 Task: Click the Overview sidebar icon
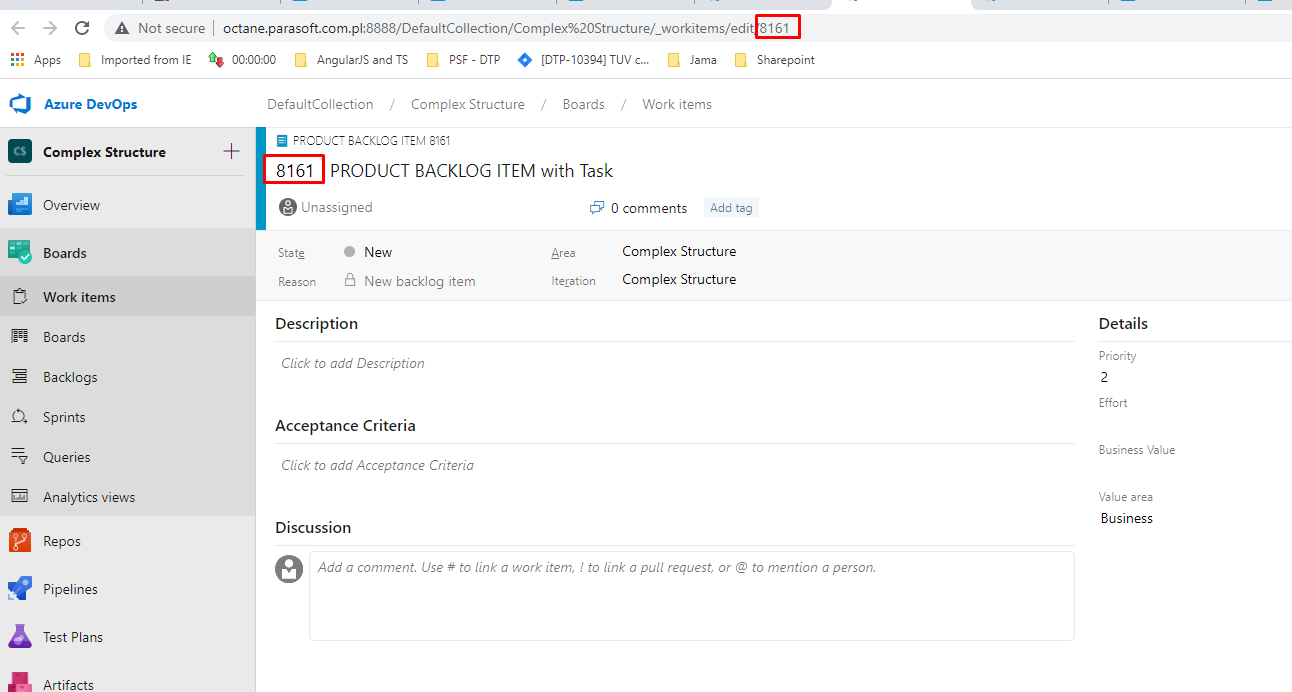(20, 205)
